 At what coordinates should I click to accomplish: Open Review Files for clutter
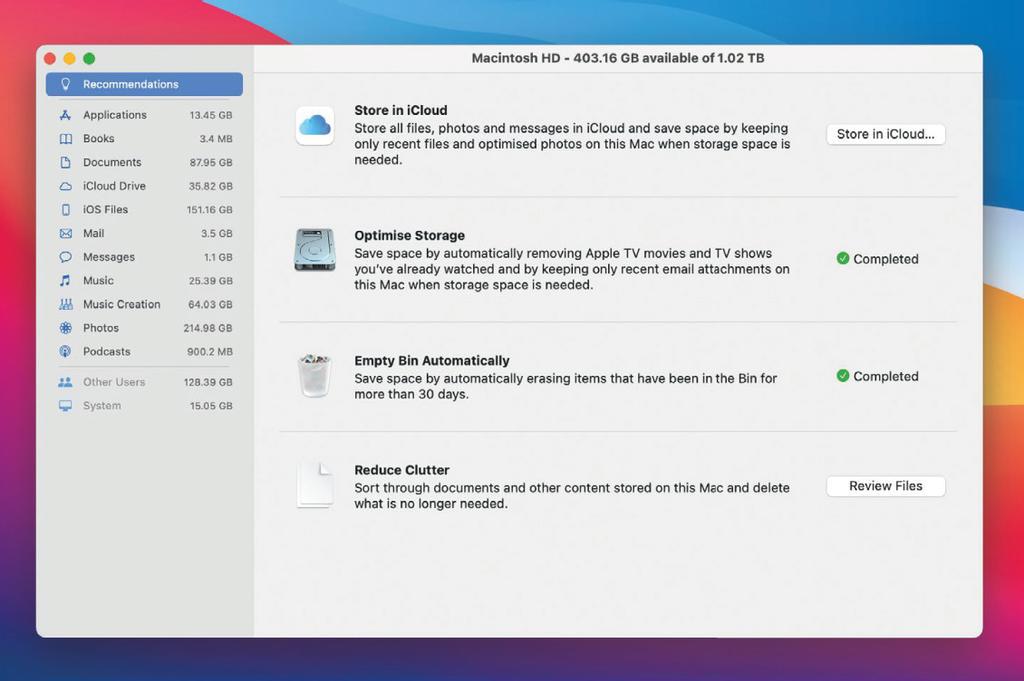(886, 486)
